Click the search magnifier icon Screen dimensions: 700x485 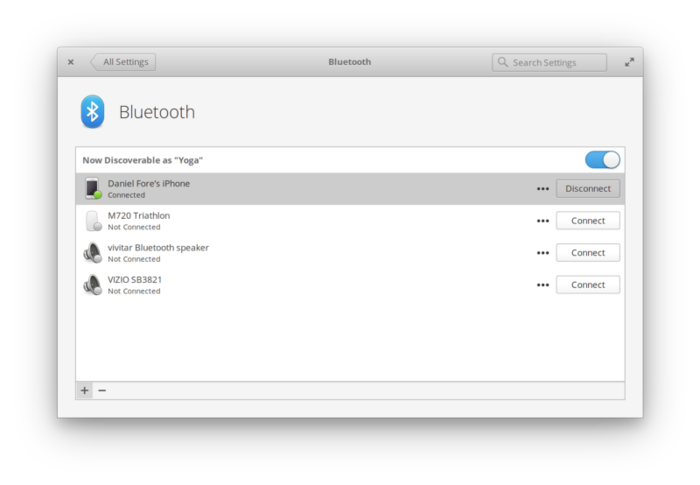(x=503, y=62)
